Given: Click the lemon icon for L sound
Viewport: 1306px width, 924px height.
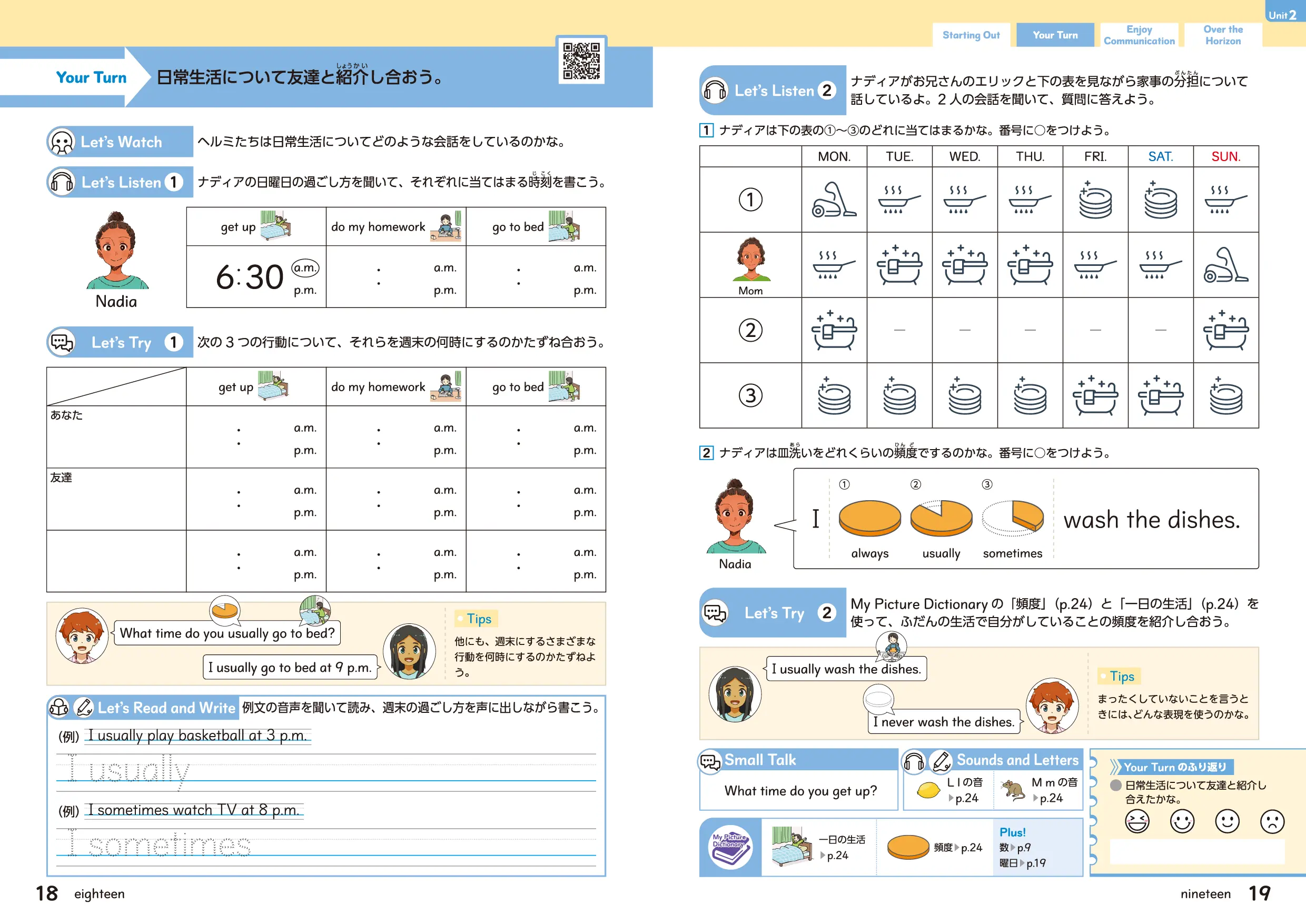Looking at the screenshot, I should [928, 790].
